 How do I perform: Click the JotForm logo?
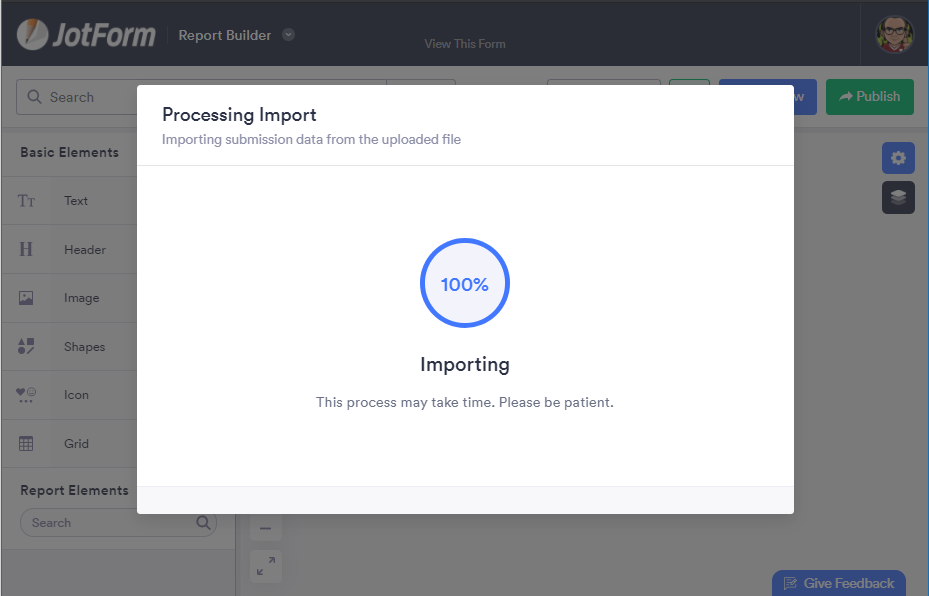click(x=86, y=35)
